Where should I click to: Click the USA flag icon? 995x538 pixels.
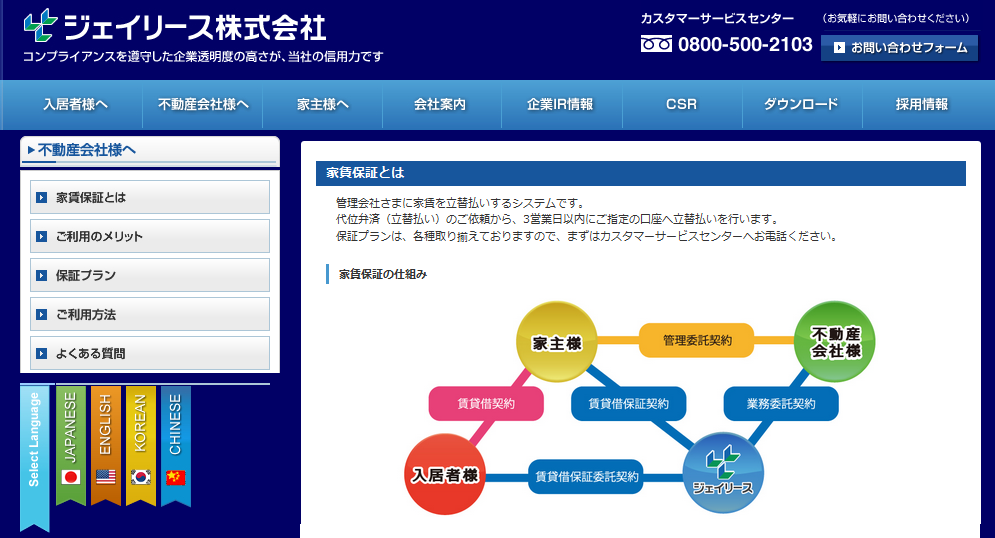click(x=106, y=477)
